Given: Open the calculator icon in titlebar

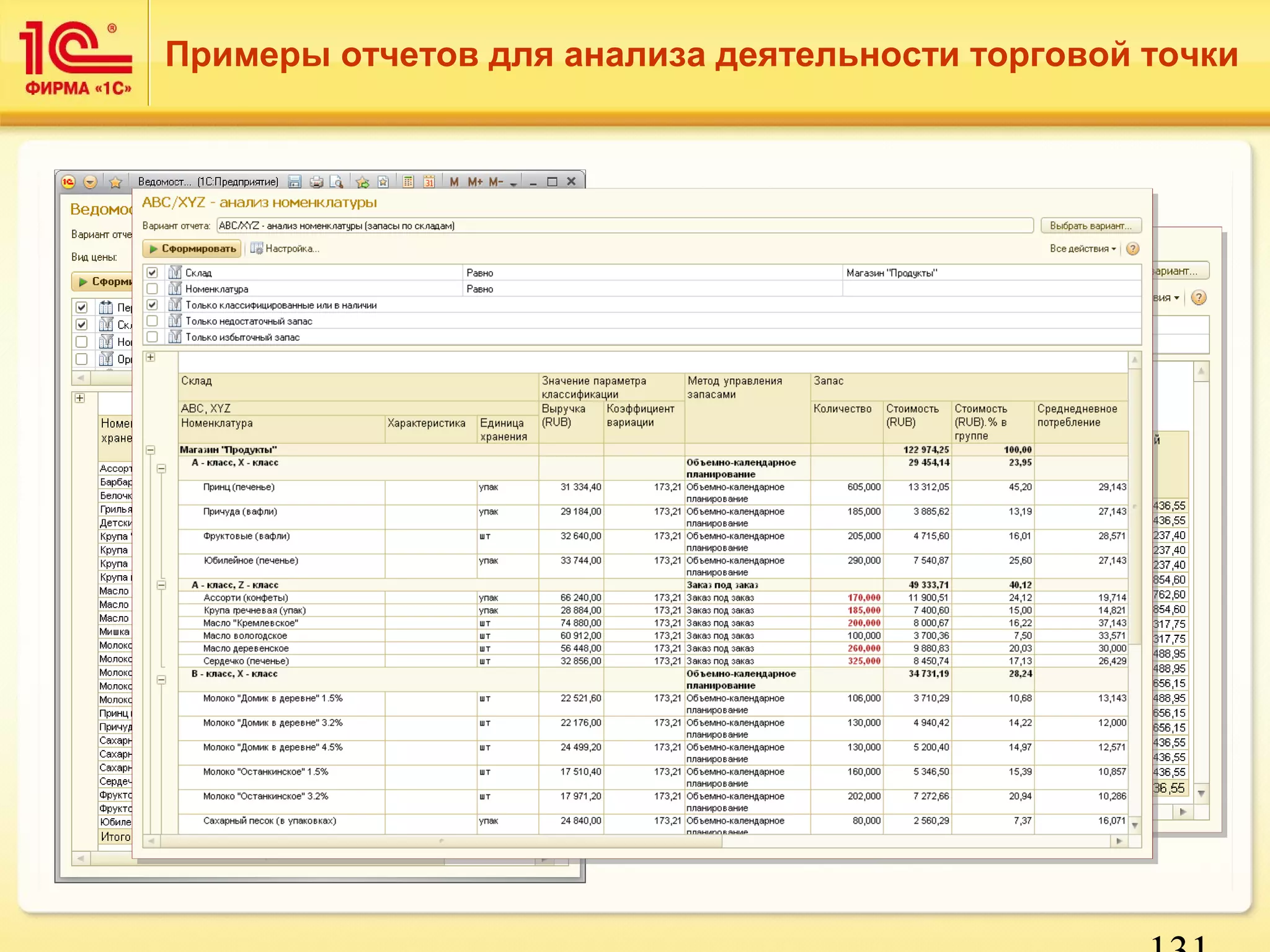Looking at the screenshot, I should [408, 182].
